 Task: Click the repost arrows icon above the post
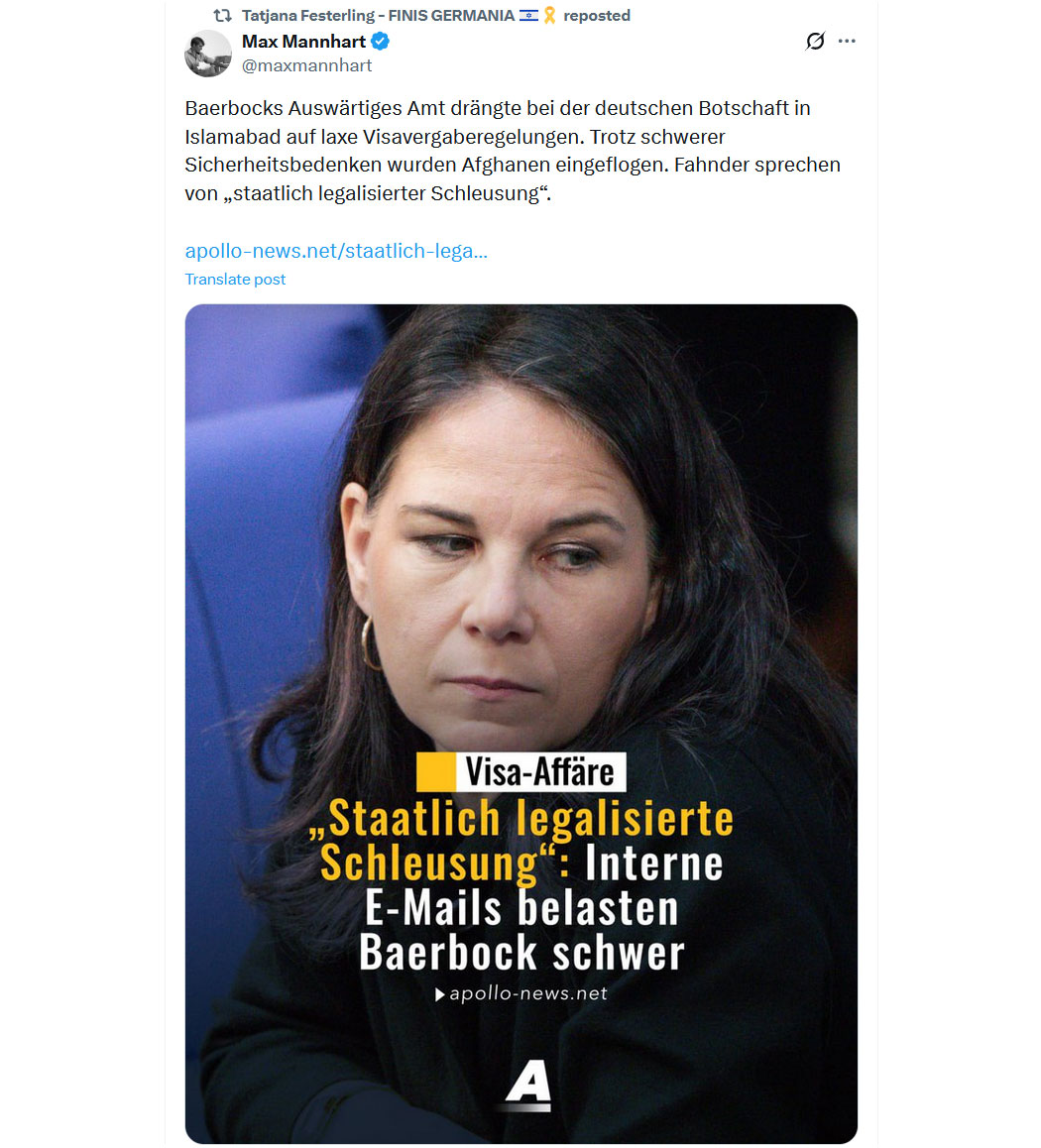click(222, 16)
